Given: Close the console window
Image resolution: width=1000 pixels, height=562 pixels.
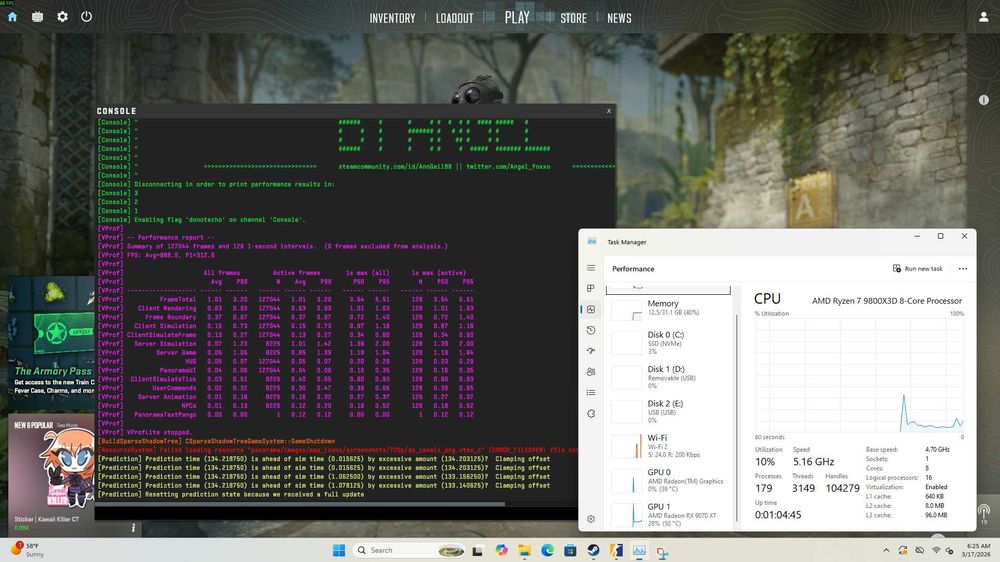Looking at the screenshot, I should click(608, 111).
